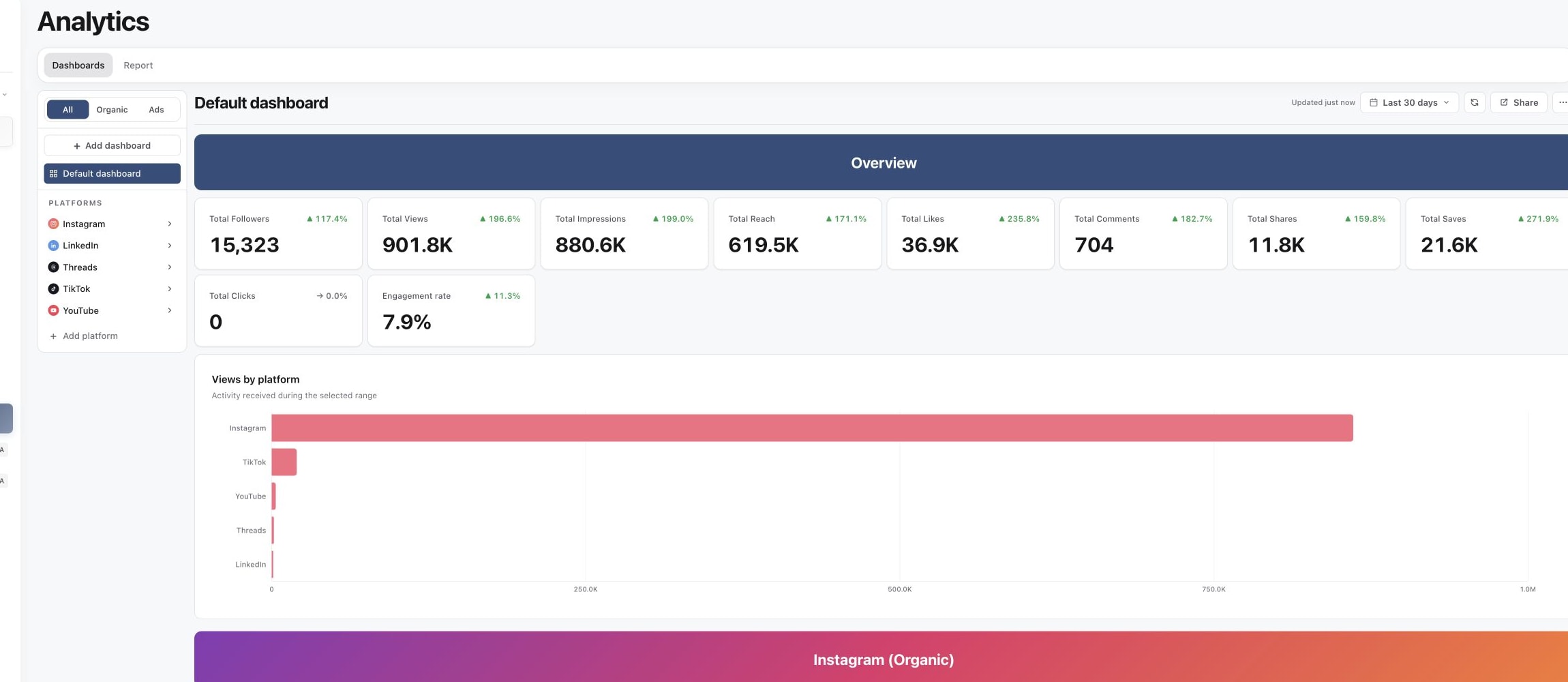Click the plus icon on Add dashboard
Viewport: 1568px width, 682px height.
77,146
